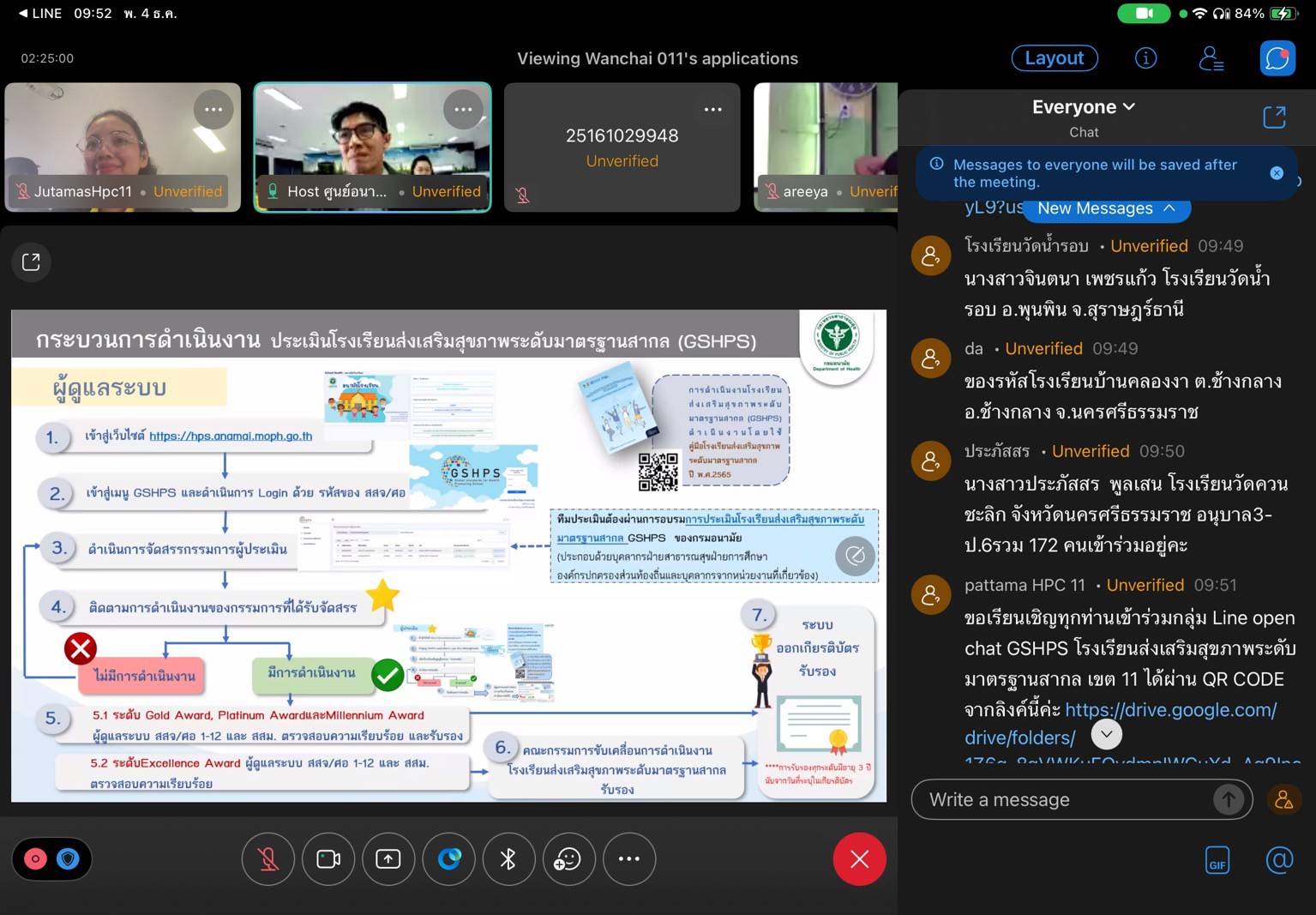Pop out the chat panel
1316x915 pixels.
1275,117
